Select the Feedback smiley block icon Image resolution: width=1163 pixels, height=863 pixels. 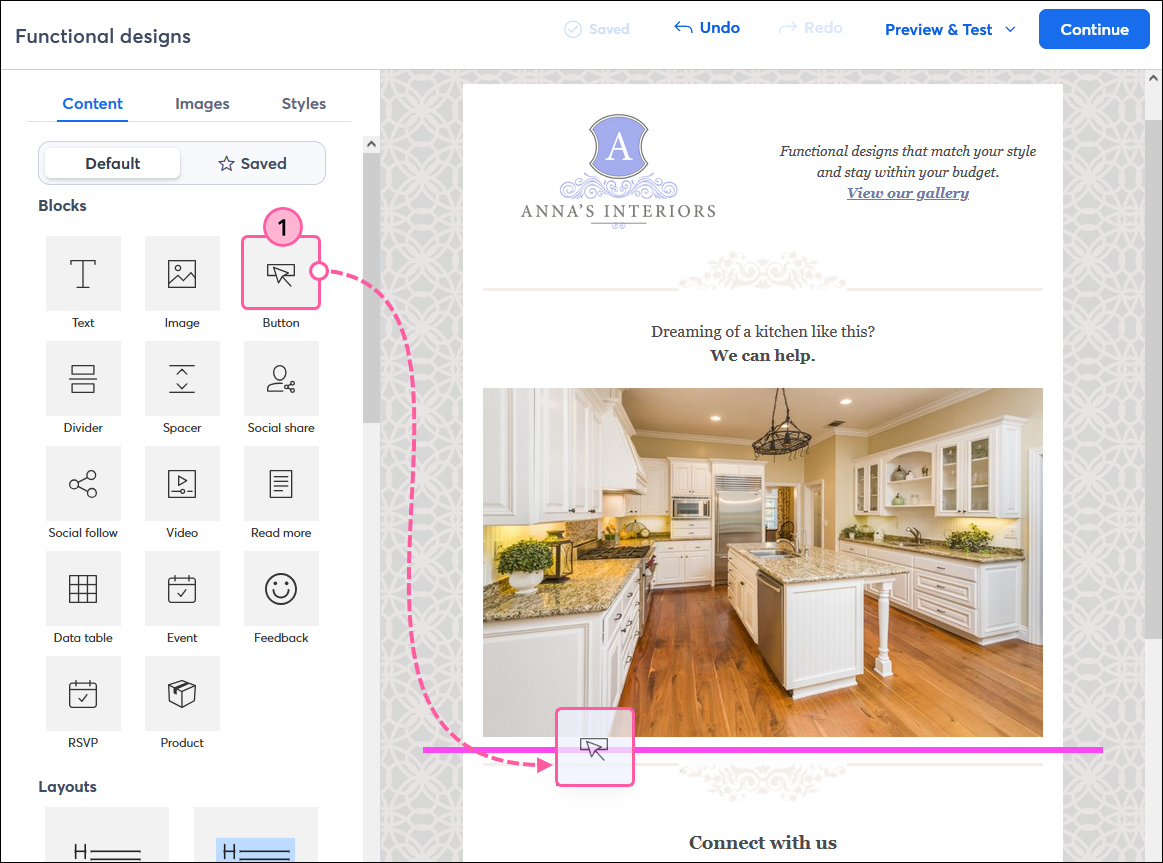point(281,589)
